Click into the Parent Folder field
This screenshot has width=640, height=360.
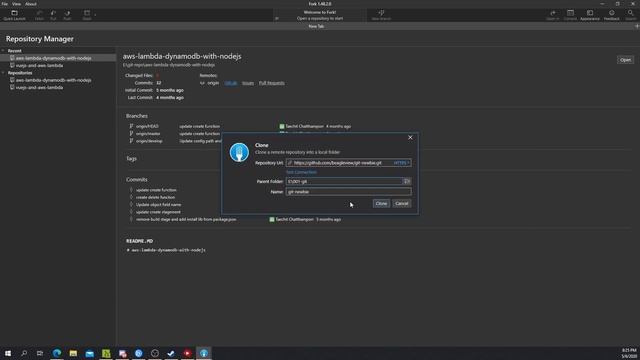coord(344,181)
